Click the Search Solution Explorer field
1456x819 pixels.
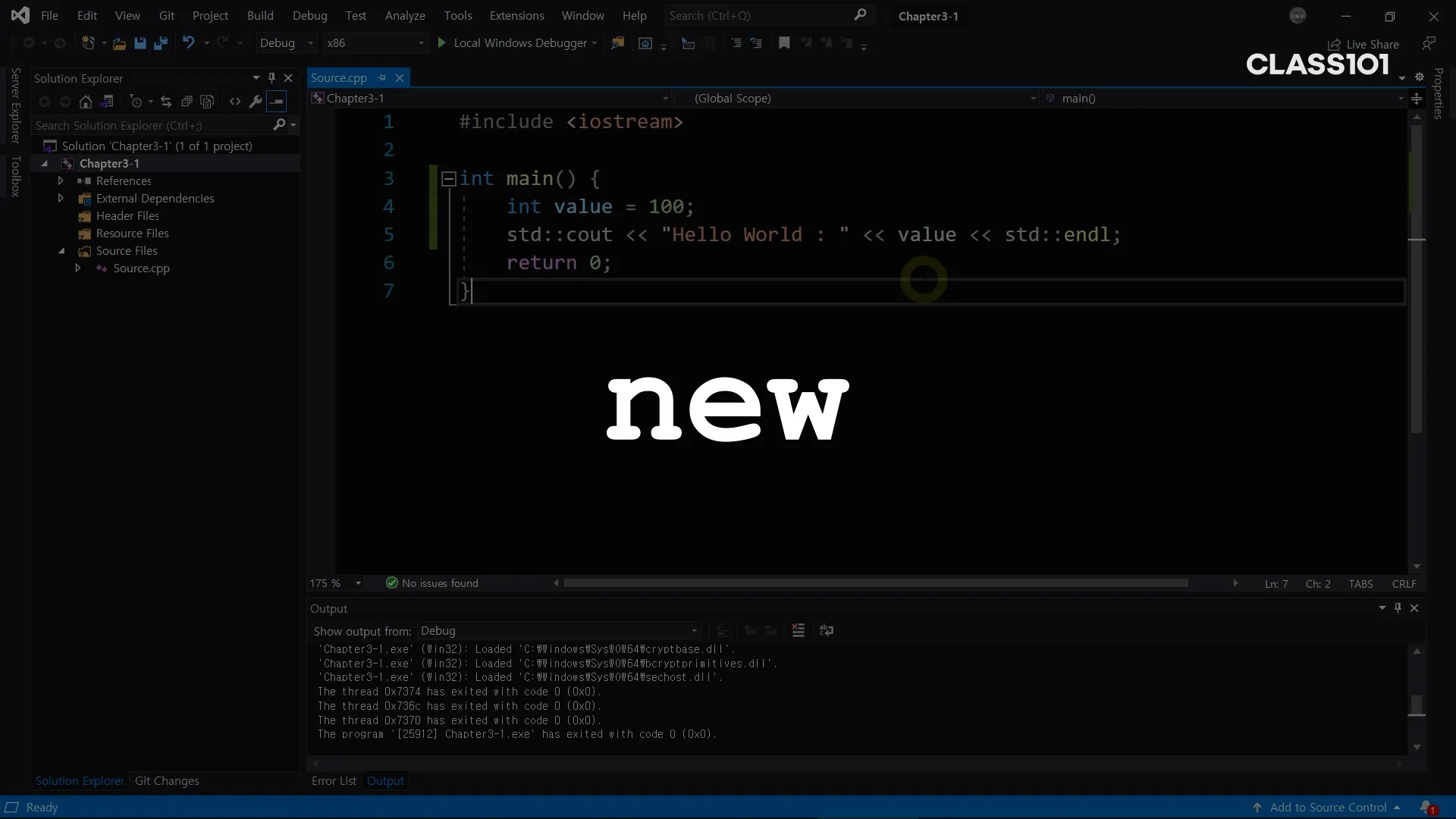[x=152, y=125]
